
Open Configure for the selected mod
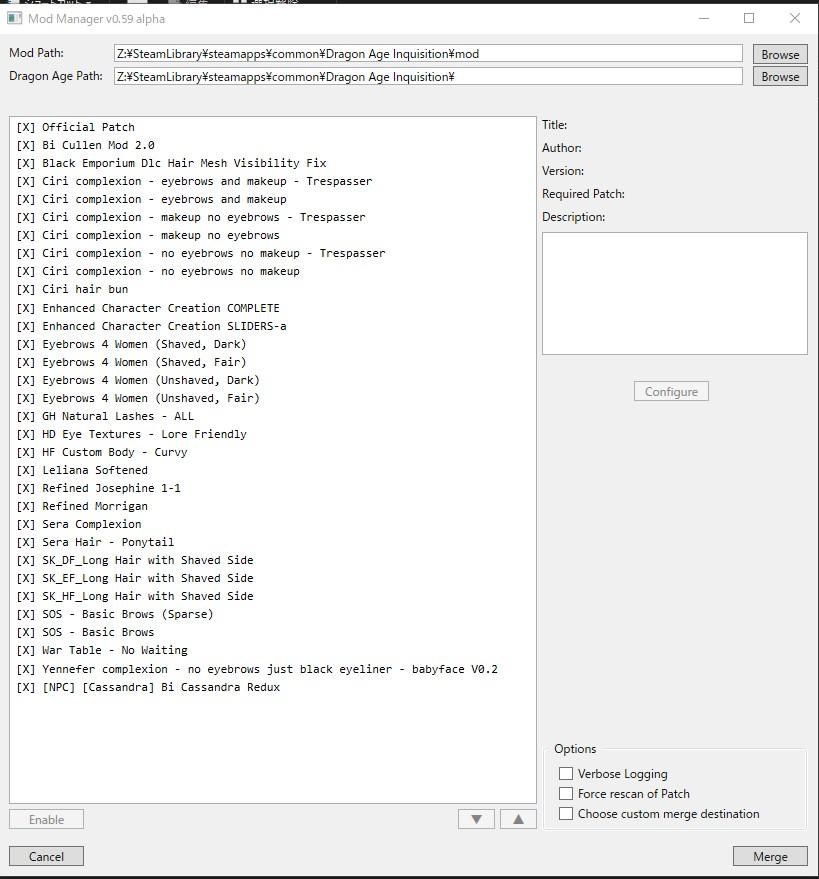pos(671,391)
